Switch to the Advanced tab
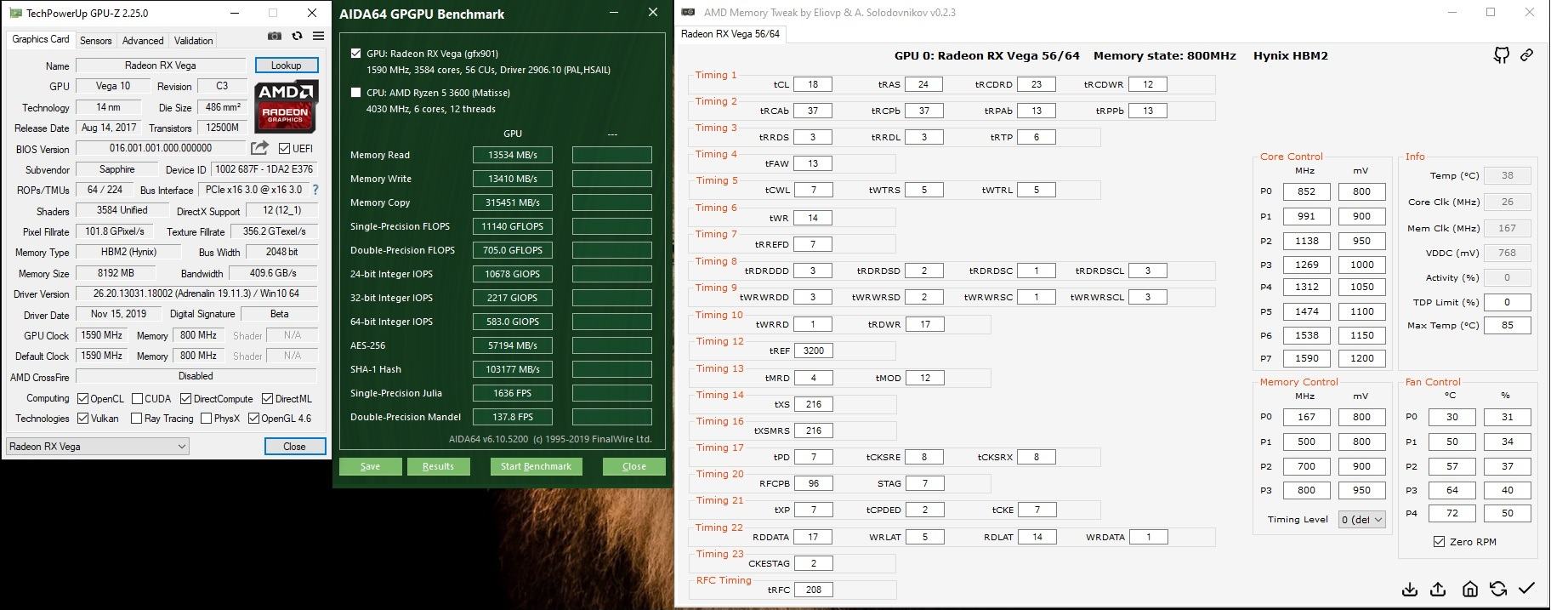This screenshot has width=1568, height=610. pyautogui.click(x=143, y=40)
